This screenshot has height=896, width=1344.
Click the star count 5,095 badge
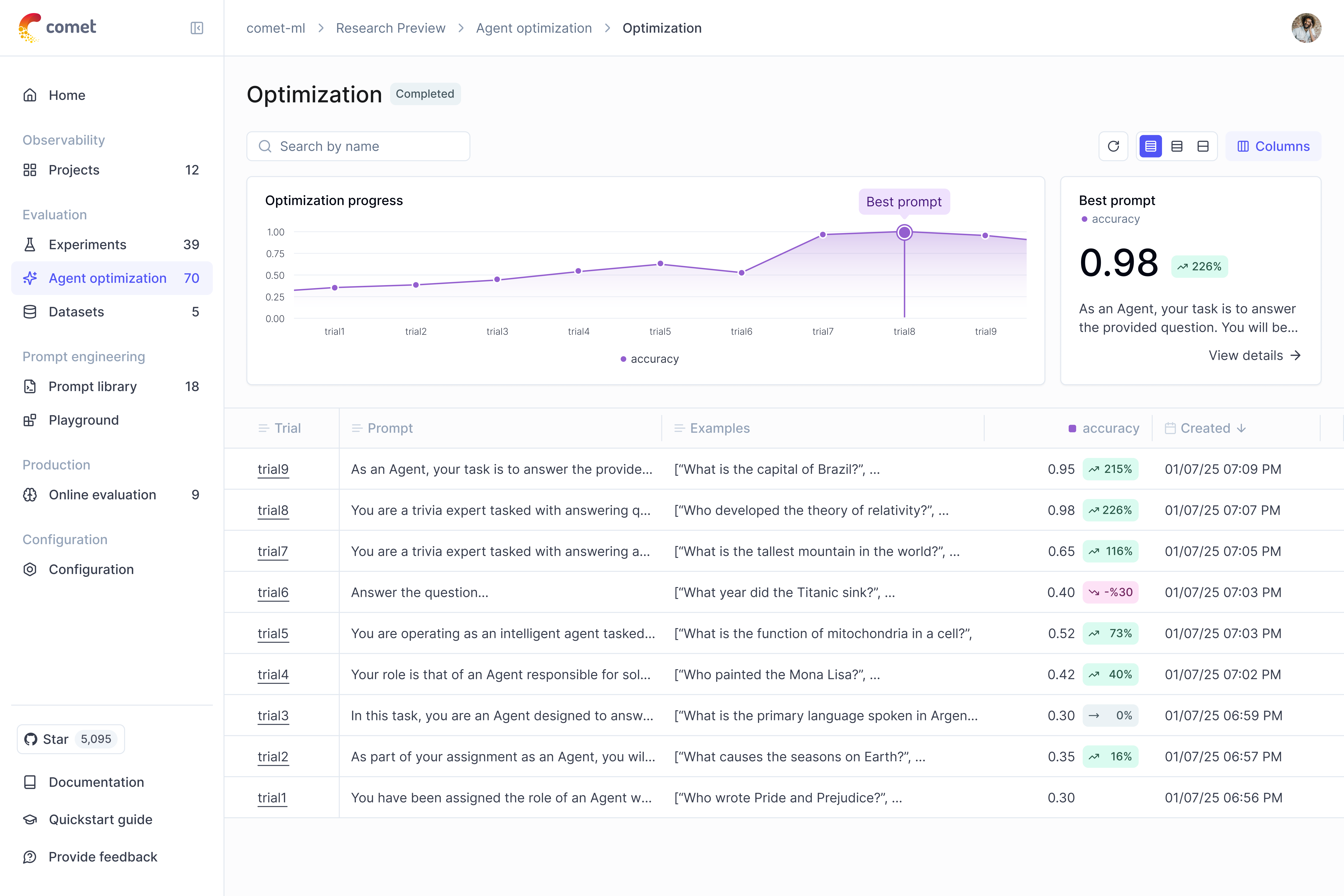coord(96,739)
